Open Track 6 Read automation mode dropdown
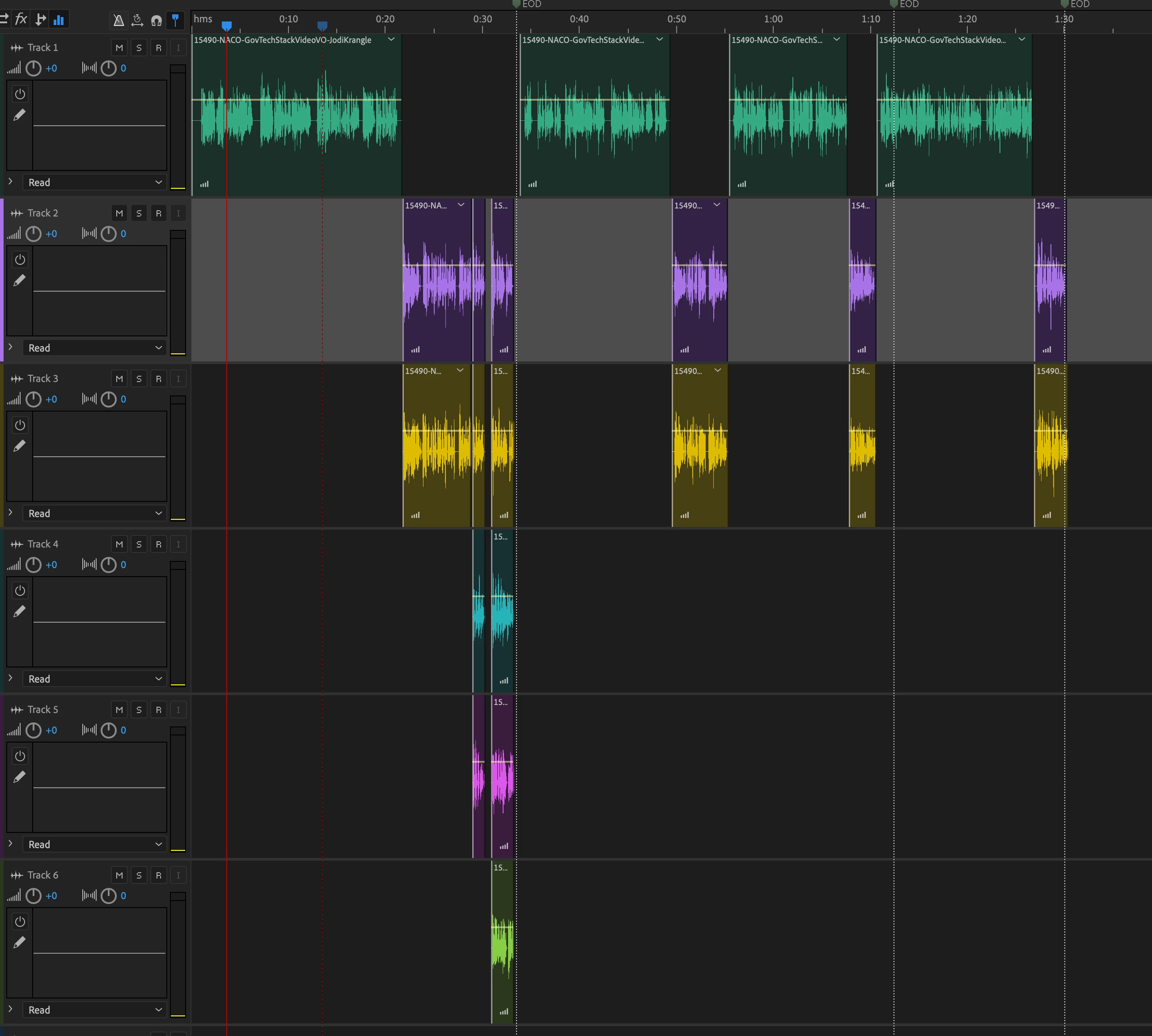Image resolution: width=1152 pixels, height=1036 pixels. [x=94, y=1010]
